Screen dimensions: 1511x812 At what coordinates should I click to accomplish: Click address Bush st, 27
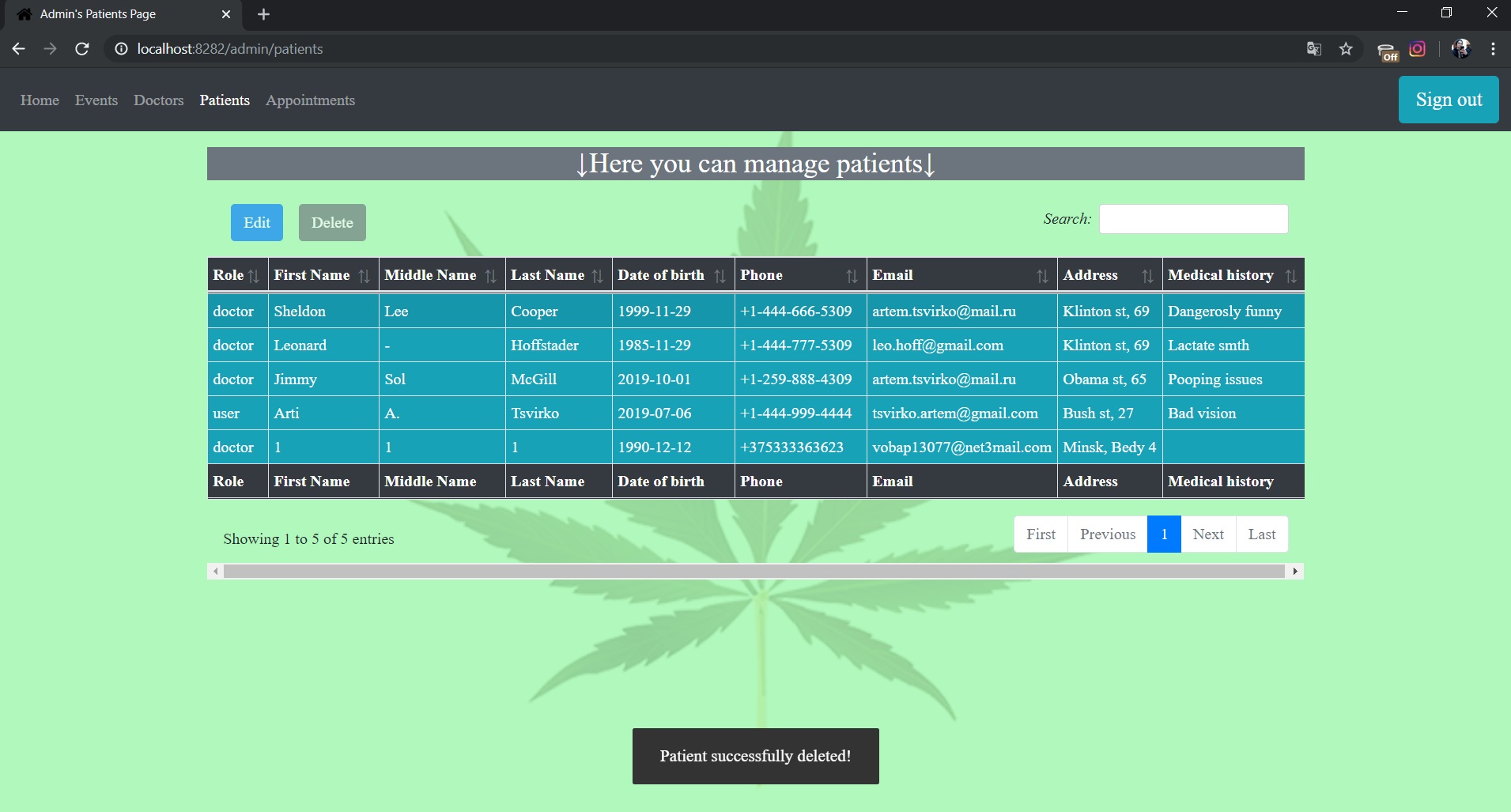click(1098, 414)
